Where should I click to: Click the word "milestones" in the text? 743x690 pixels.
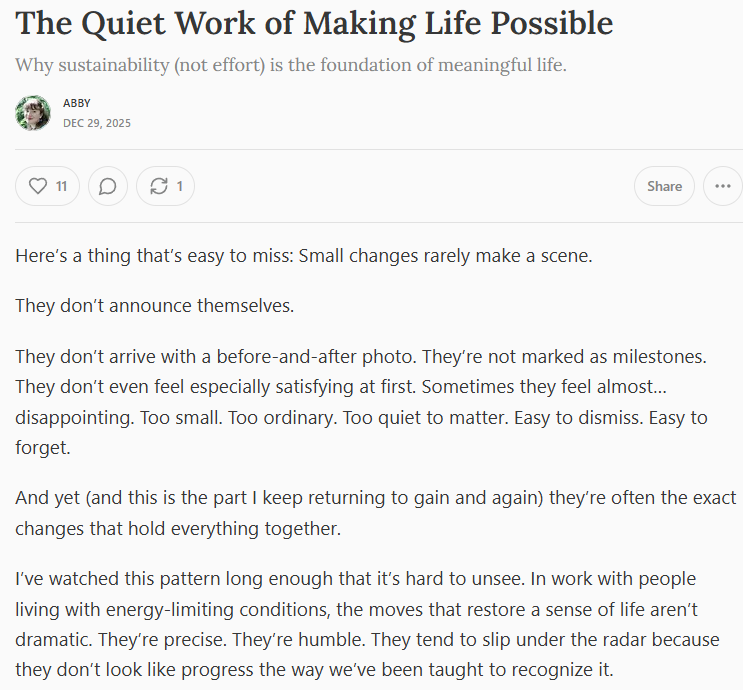point(661,356)
